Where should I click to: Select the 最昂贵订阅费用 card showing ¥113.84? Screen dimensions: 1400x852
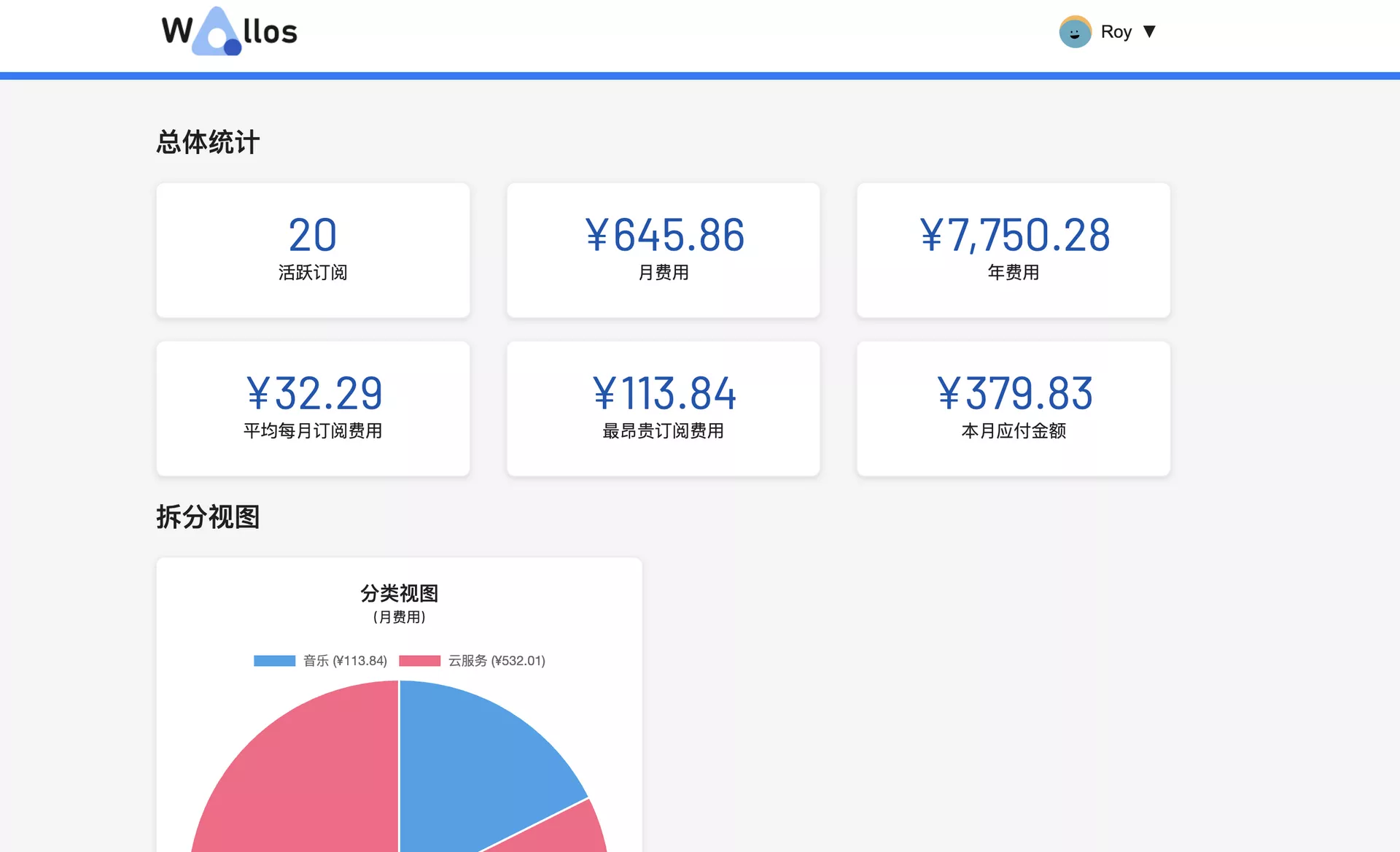tap(663, 408)
